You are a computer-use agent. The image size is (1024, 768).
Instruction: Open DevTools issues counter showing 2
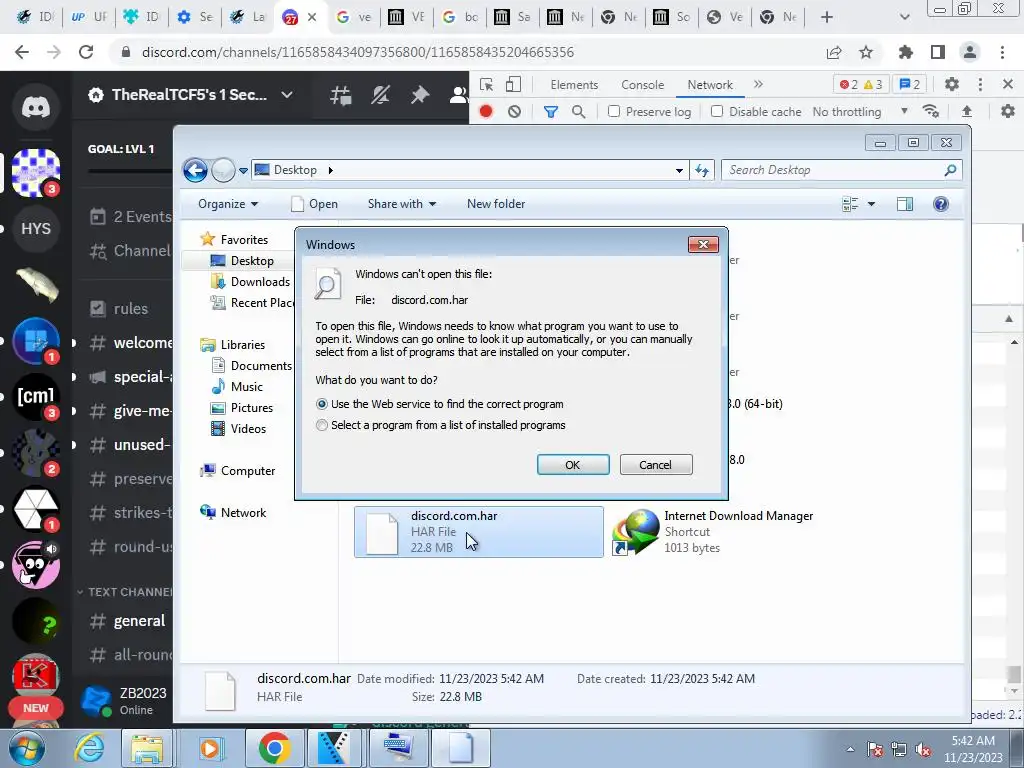910,84
